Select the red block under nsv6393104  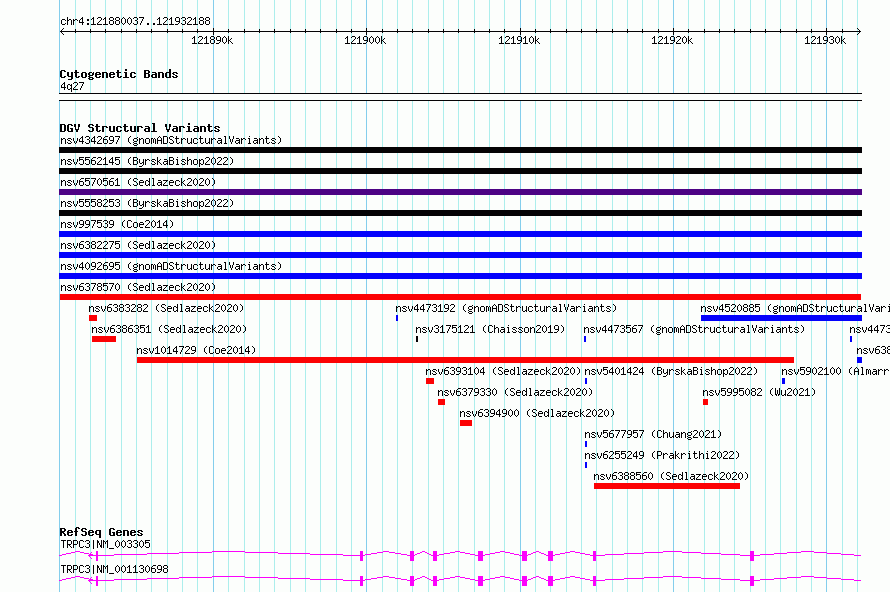pos(430,381)
